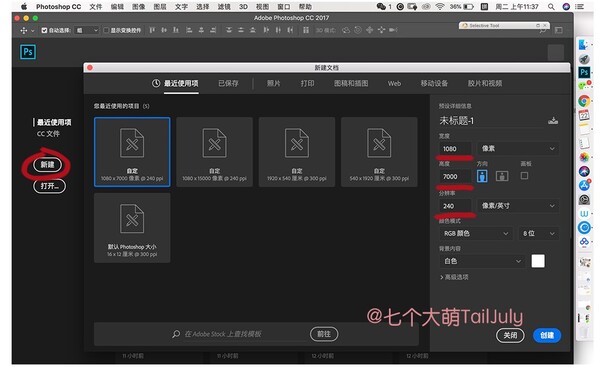Open the 图层 menu

[160, 7]
